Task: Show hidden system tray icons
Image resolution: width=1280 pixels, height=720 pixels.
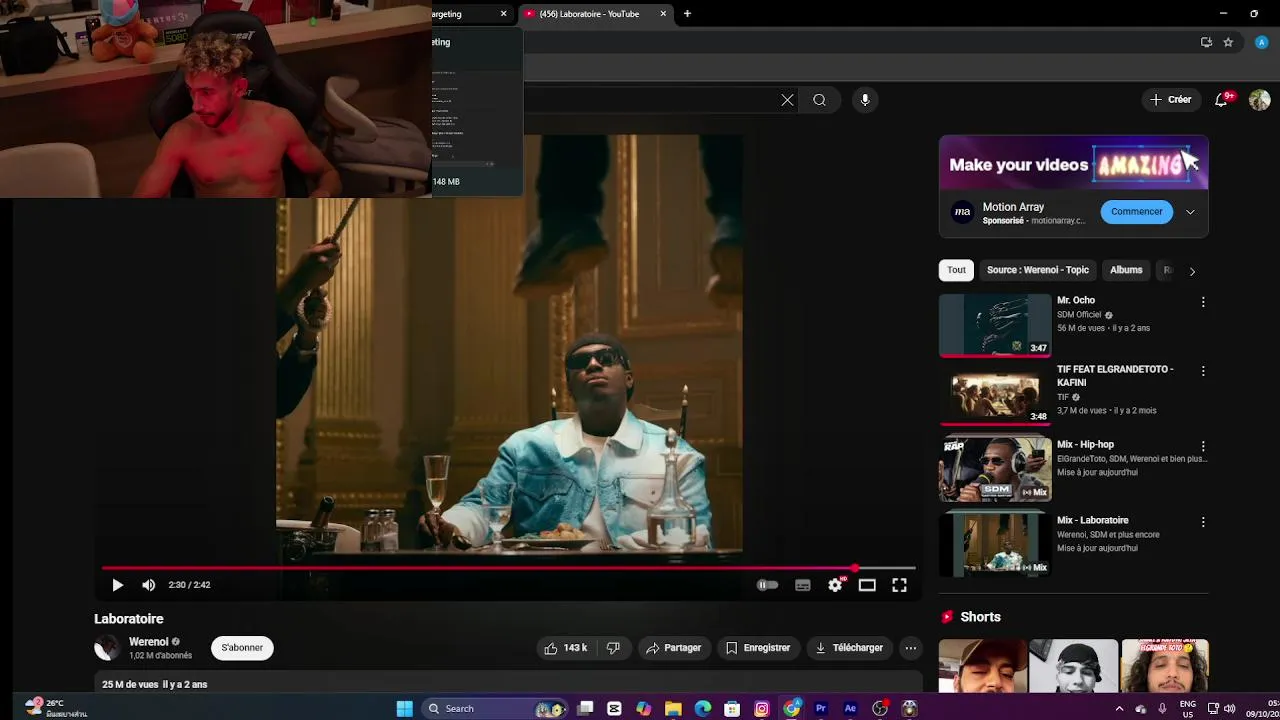Action: [1118, 708]
